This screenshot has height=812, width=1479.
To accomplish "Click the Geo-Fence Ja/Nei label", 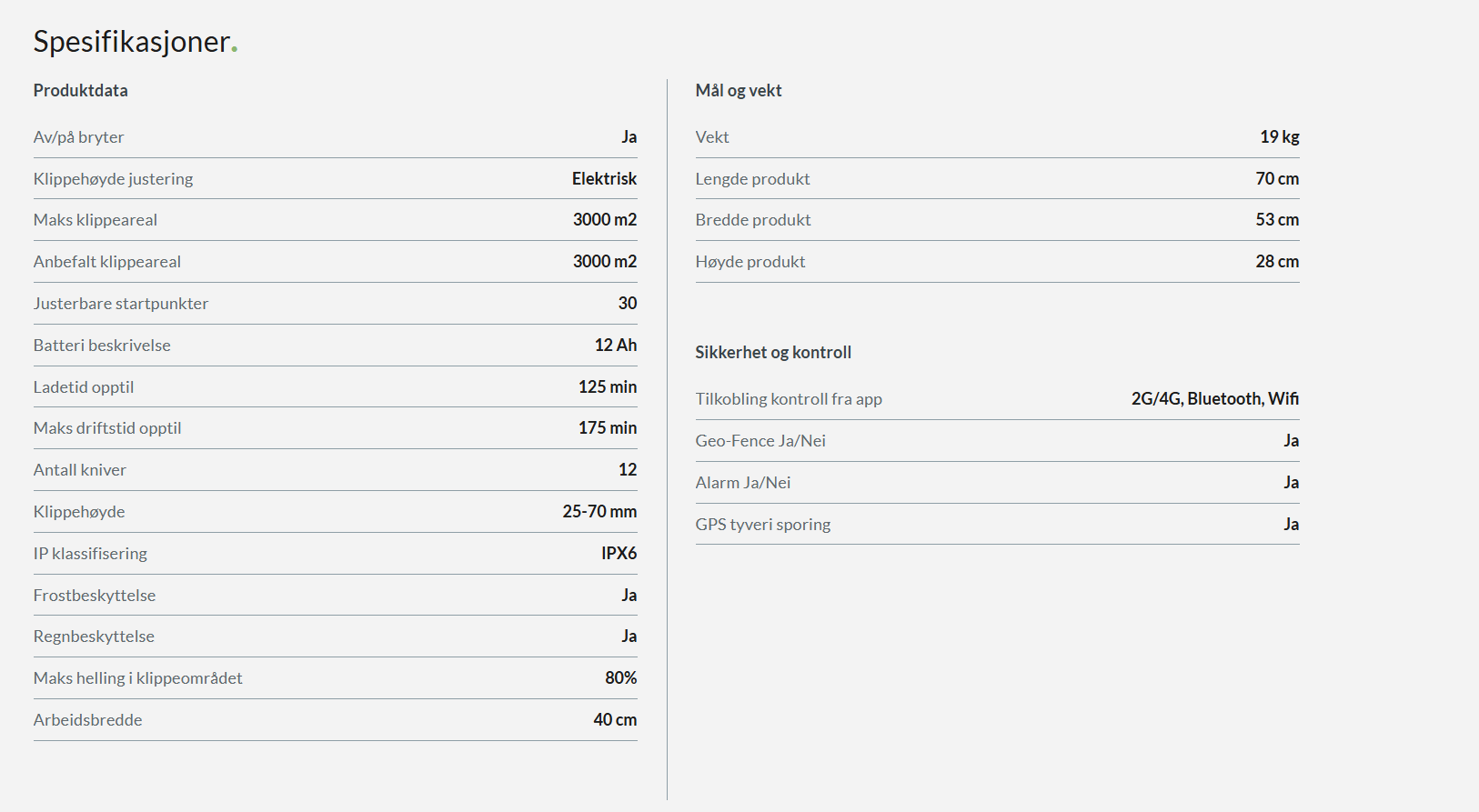I will [760, 441].
